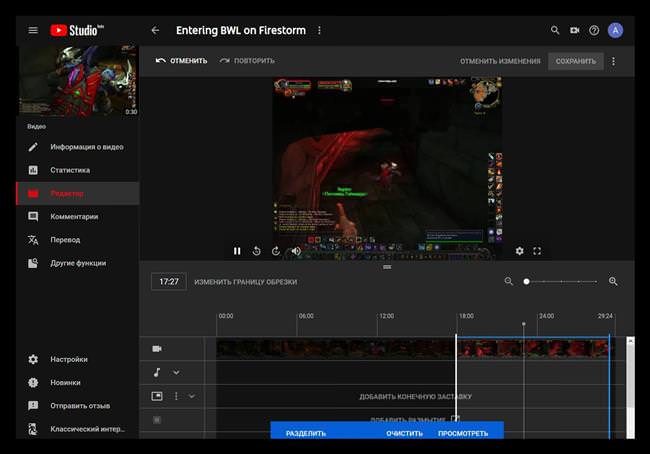The image size is (650, 454).
Task: Click the comments speech bubble icon
Action: pos(33,216)
